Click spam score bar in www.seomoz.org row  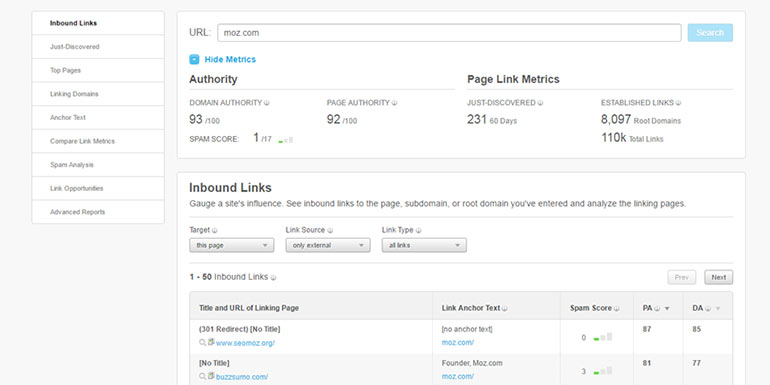tap(603, 337)
